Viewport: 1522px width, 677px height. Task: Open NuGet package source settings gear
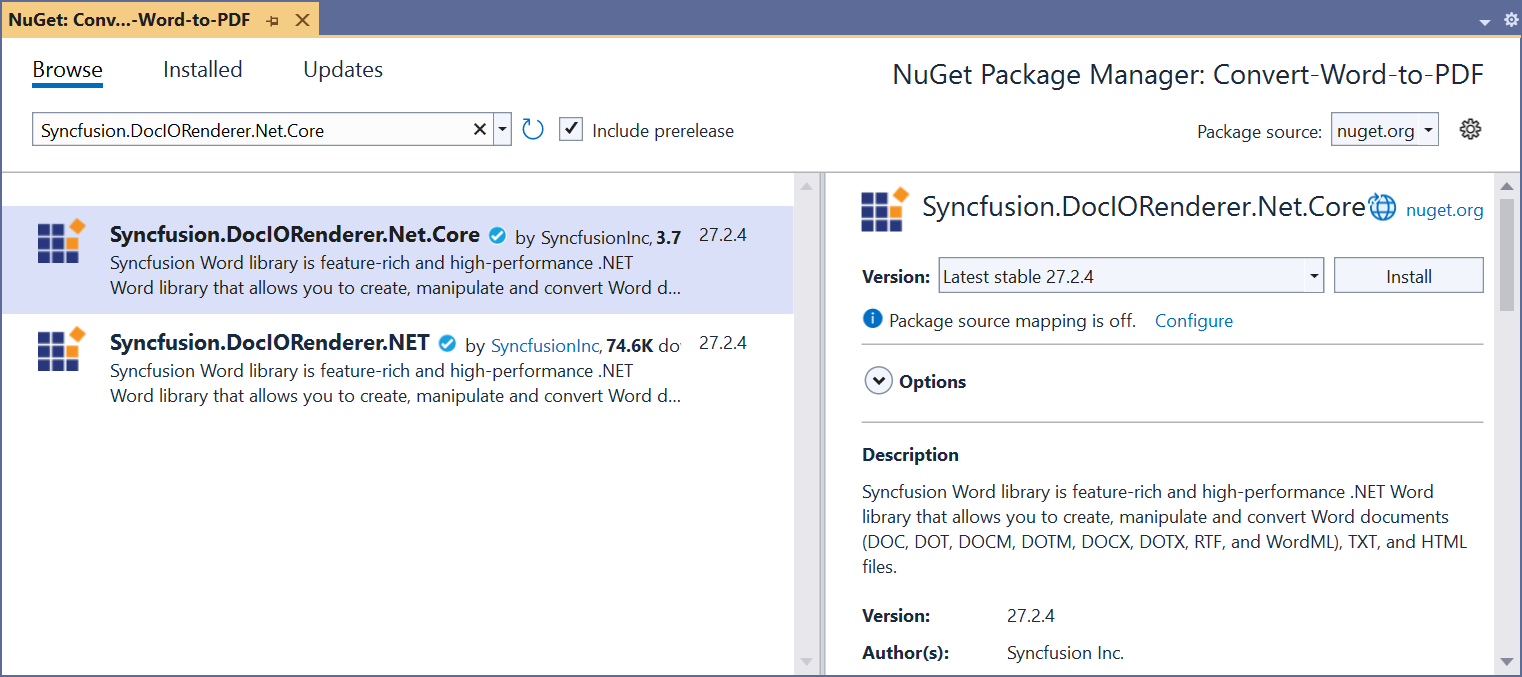[1470, 129]
